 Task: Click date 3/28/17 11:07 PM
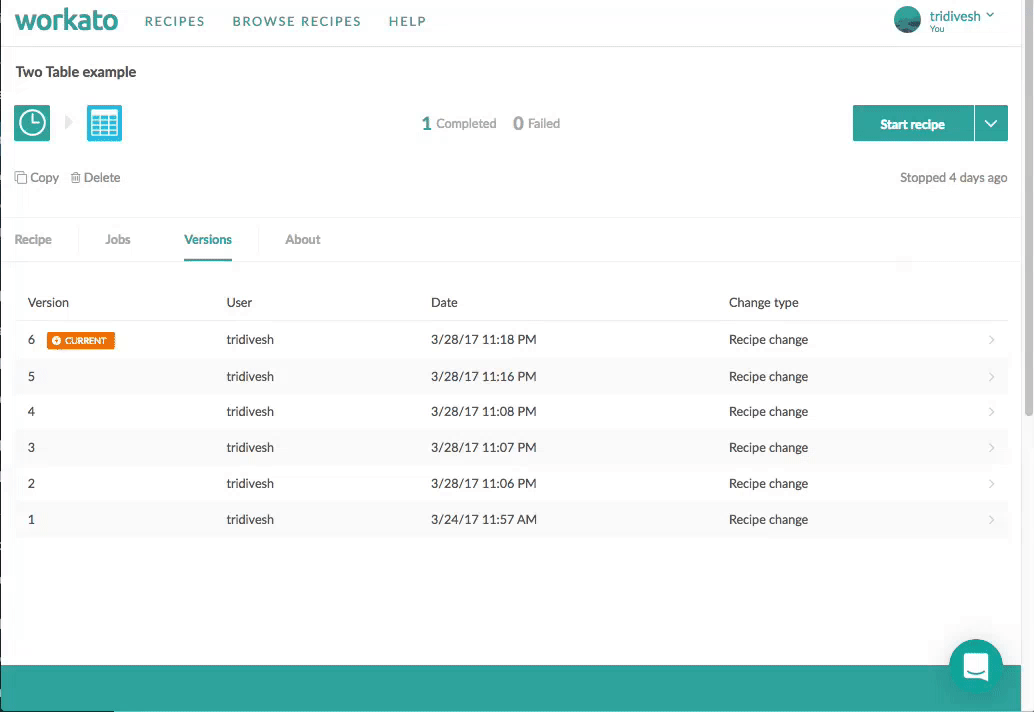(x=483, y=448)
